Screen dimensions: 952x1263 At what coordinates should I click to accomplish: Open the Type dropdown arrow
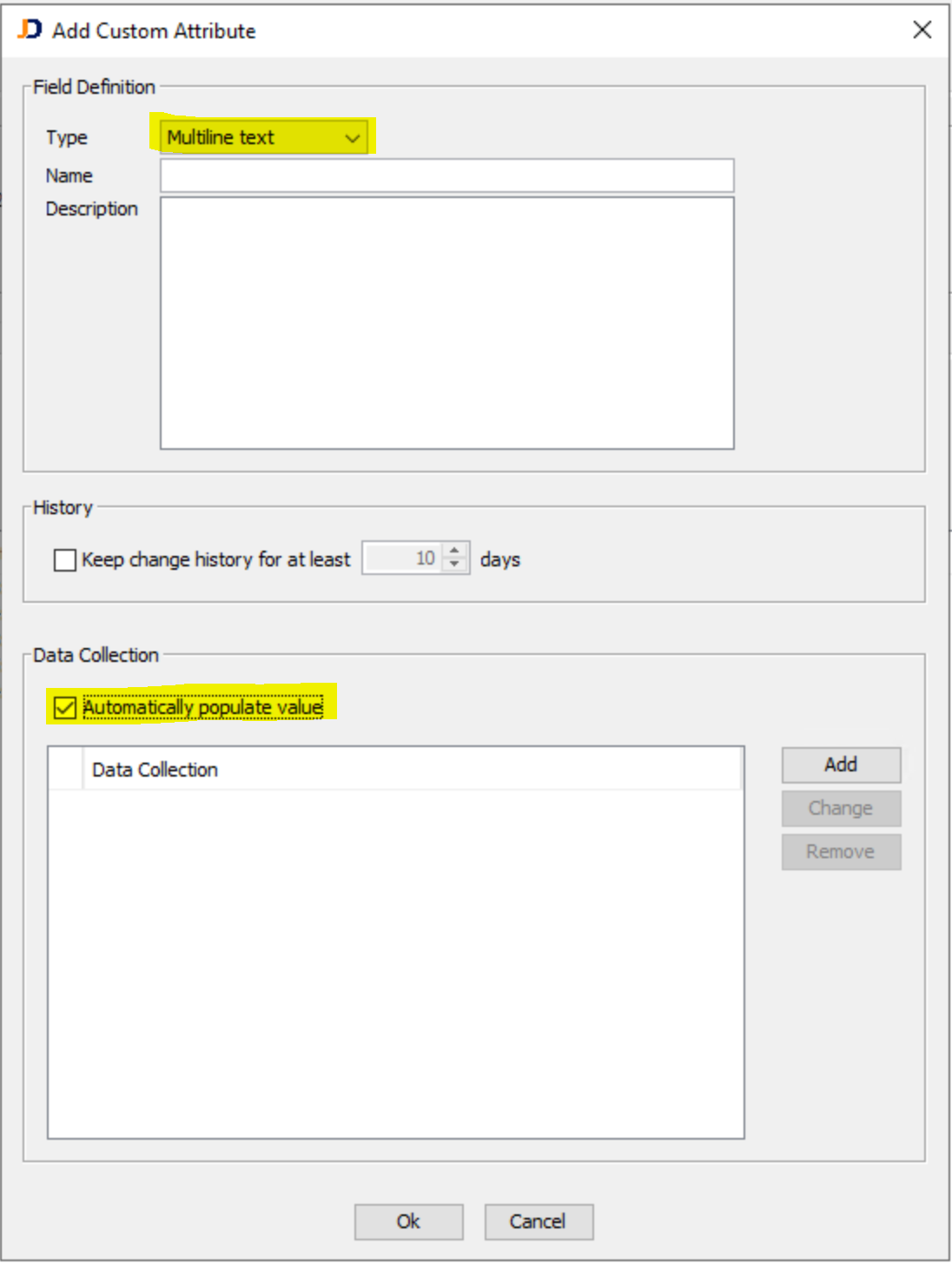pyautogui.click(x=351, y=137)
